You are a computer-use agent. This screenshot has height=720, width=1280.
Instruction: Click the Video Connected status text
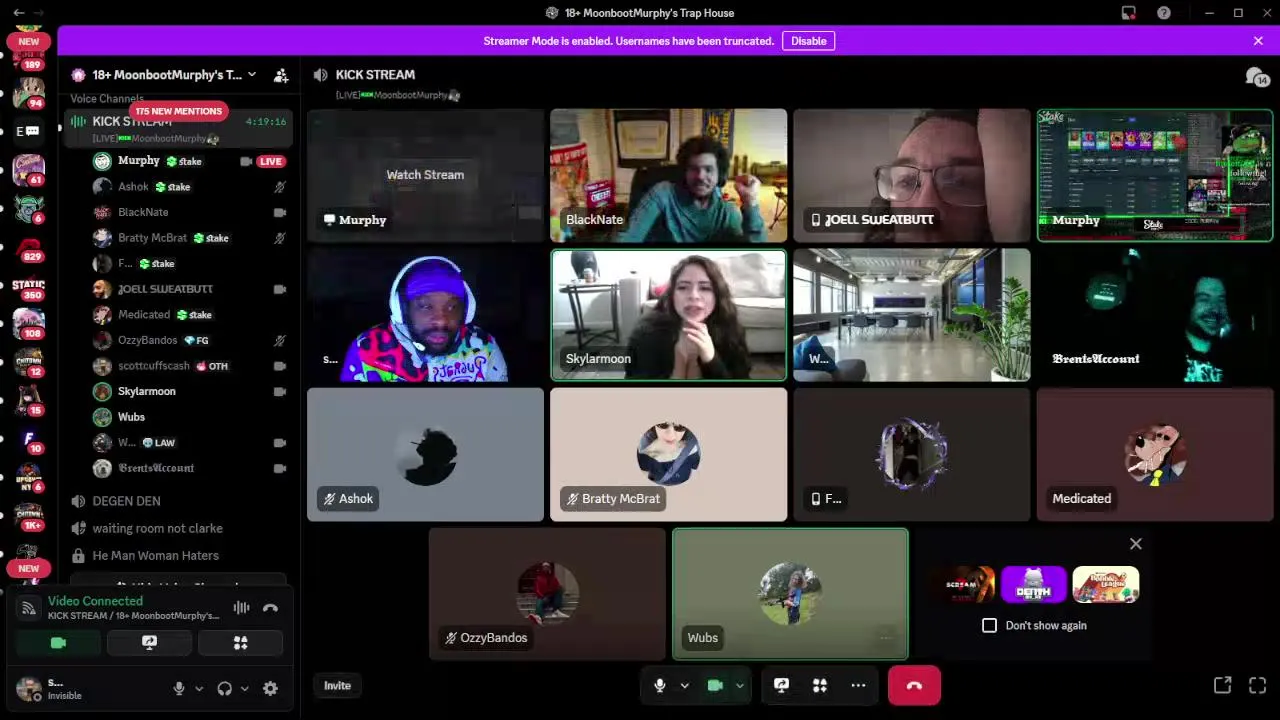[x=95, y=601]
